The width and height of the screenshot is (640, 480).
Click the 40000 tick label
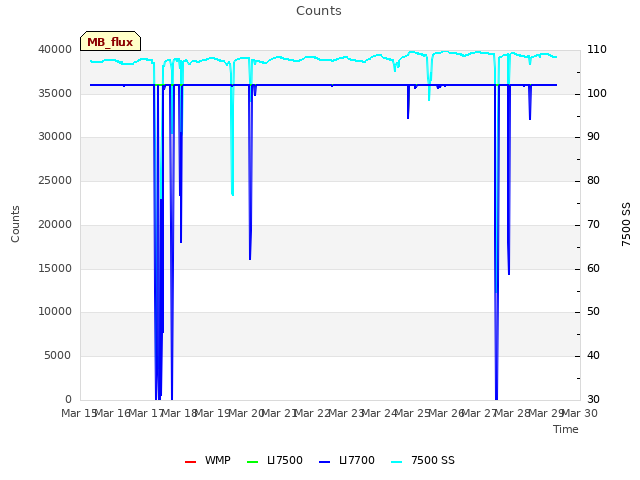(55, 50)
